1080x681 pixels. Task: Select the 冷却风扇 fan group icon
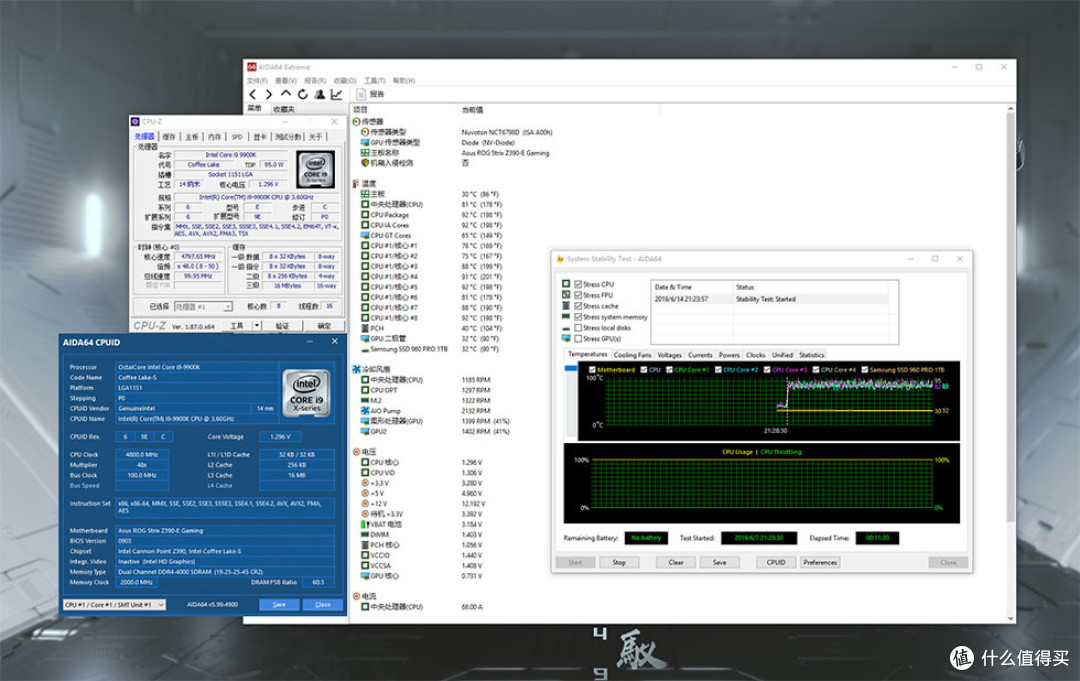click(x=356, y=369)
